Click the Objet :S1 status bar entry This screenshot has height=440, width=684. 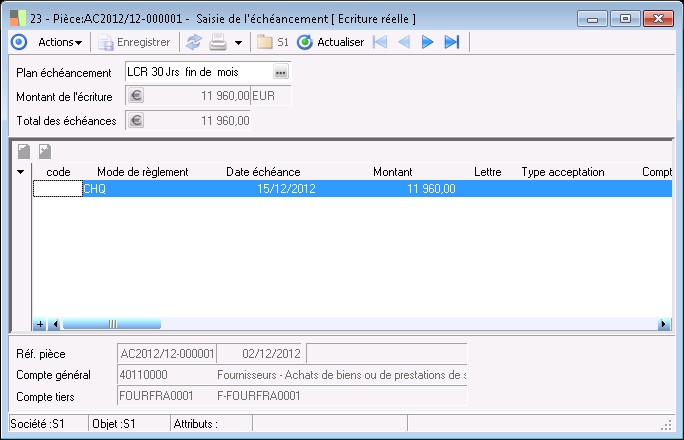click(114, 424)
